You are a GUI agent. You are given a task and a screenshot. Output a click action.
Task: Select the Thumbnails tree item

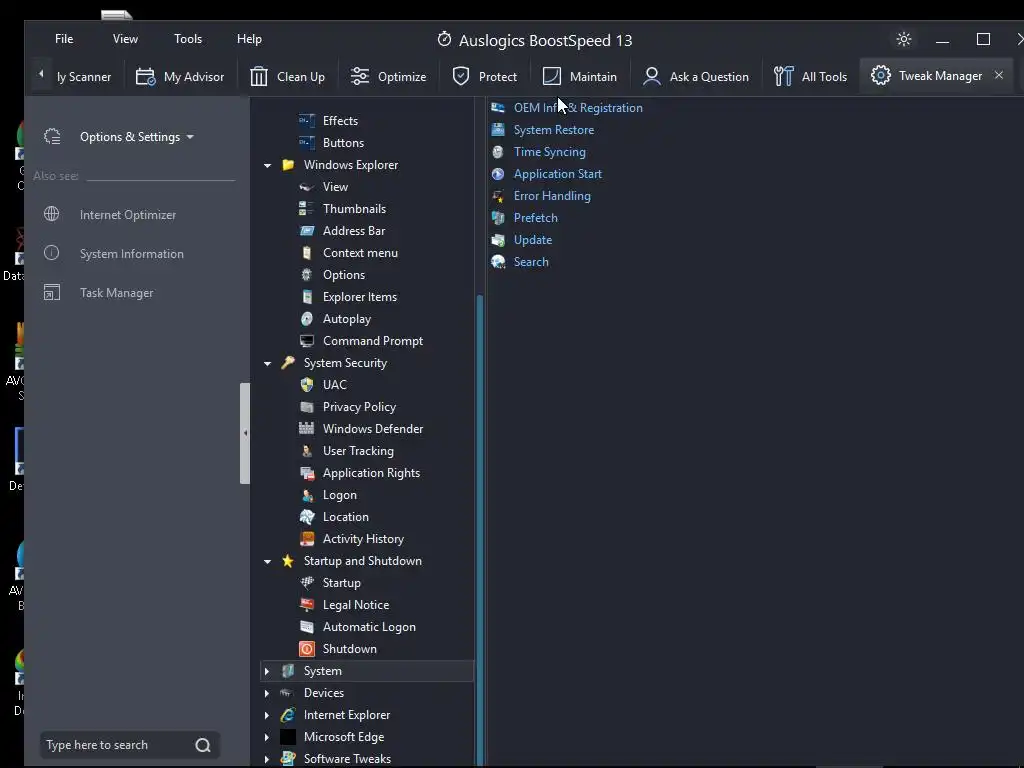(x=354, y=209)
